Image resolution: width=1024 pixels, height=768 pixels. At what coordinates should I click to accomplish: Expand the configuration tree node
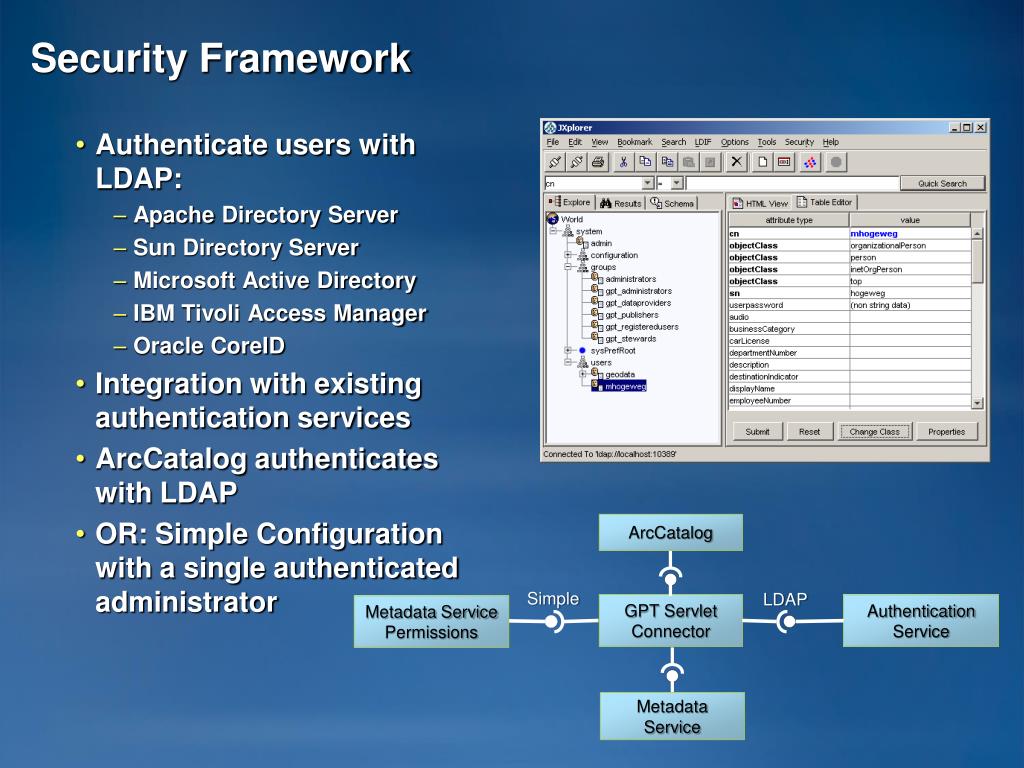pos(568,255)
